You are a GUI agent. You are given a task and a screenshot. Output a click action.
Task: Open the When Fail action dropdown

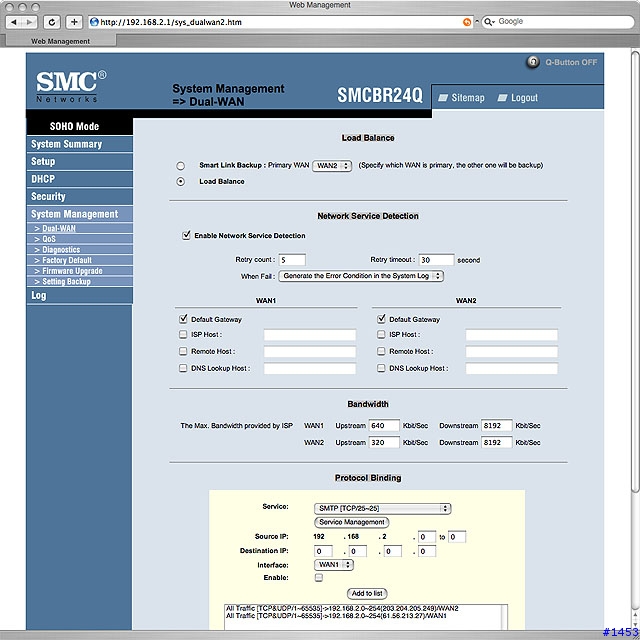pyautogui.click(x=361, y=276)
